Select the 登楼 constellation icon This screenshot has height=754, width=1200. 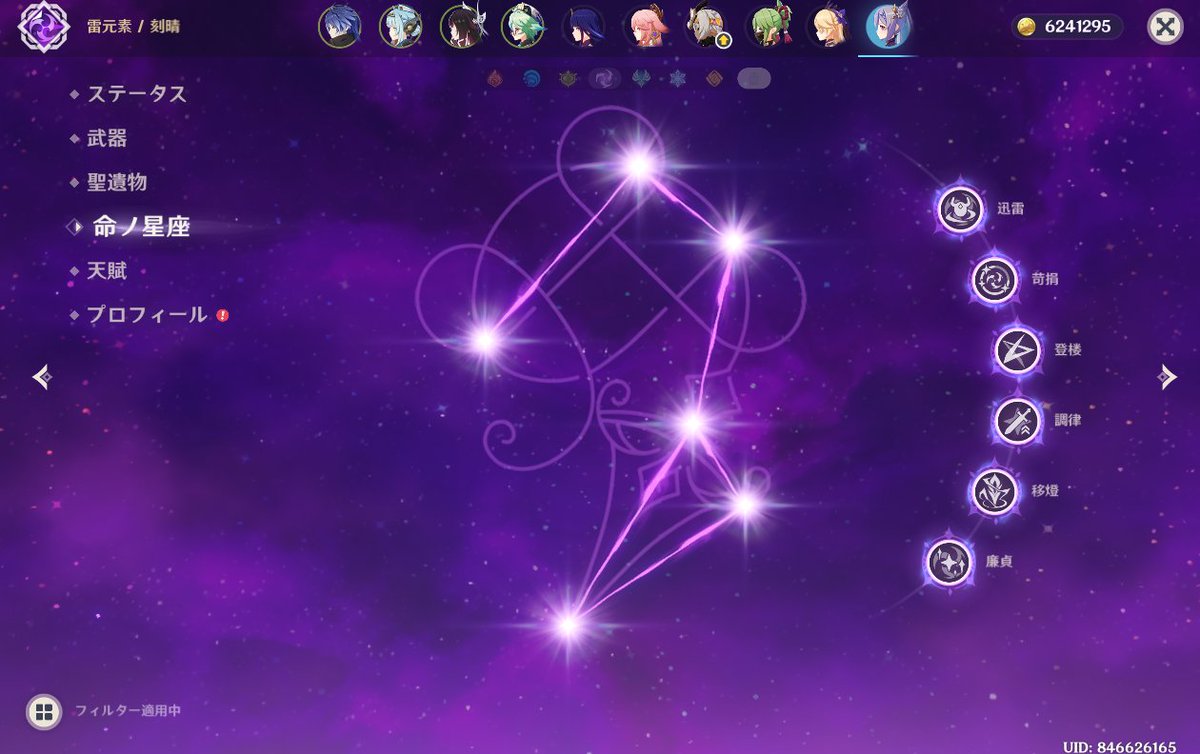point(1017,351)
